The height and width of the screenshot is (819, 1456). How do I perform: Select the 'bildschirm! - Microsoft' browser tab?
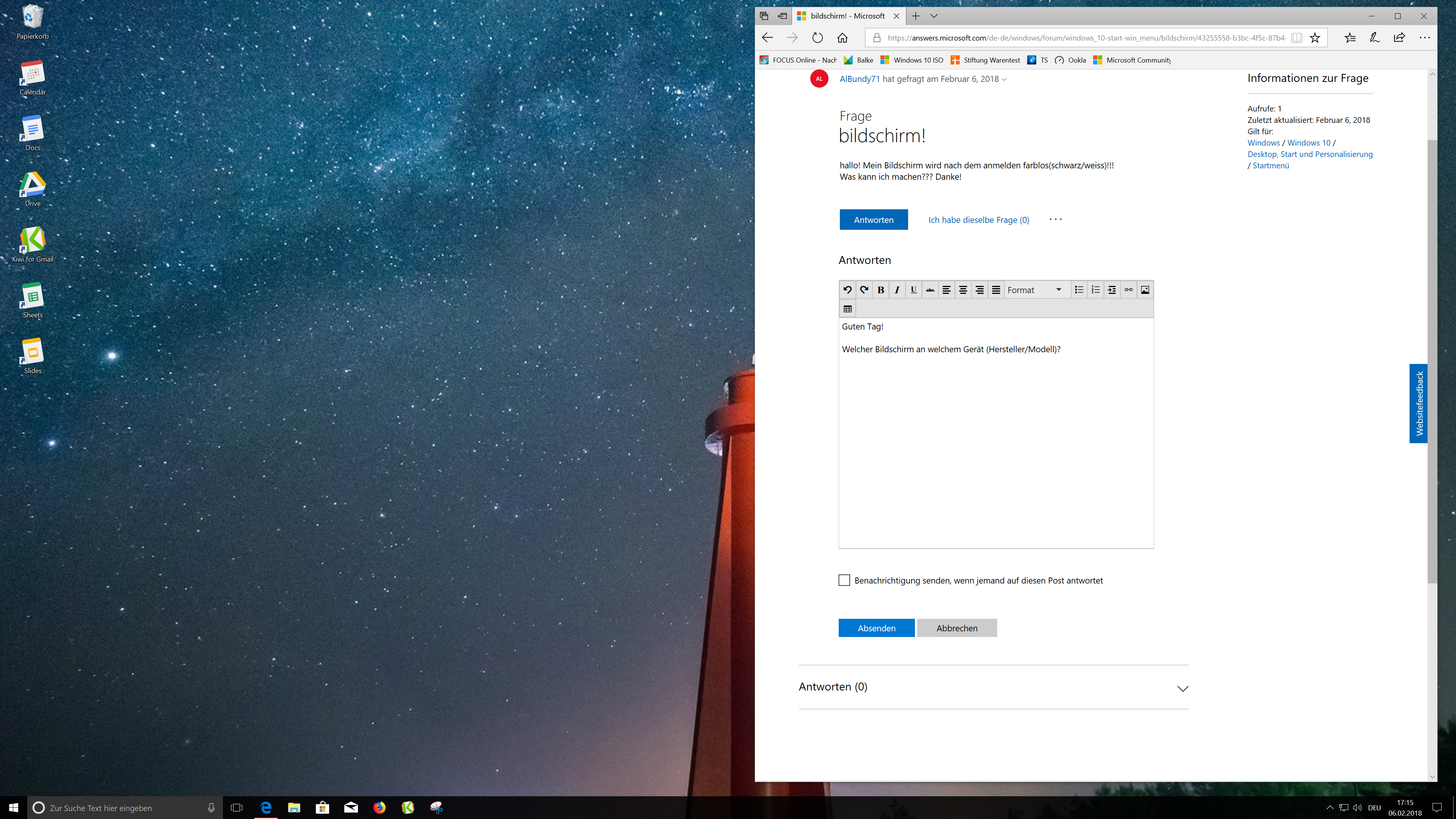coord(842,16)
